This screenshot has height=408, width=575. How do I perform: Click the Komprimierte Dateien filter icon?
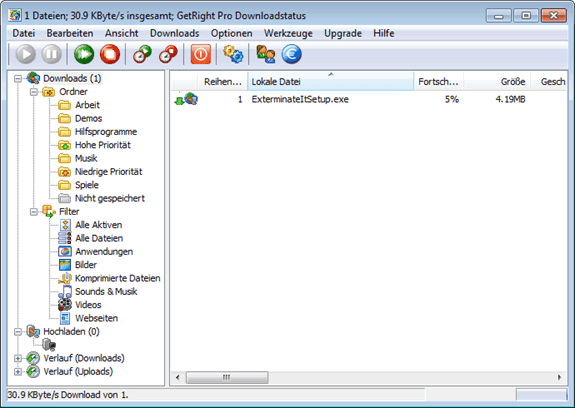pyautogui.click(x=65, y=278)
